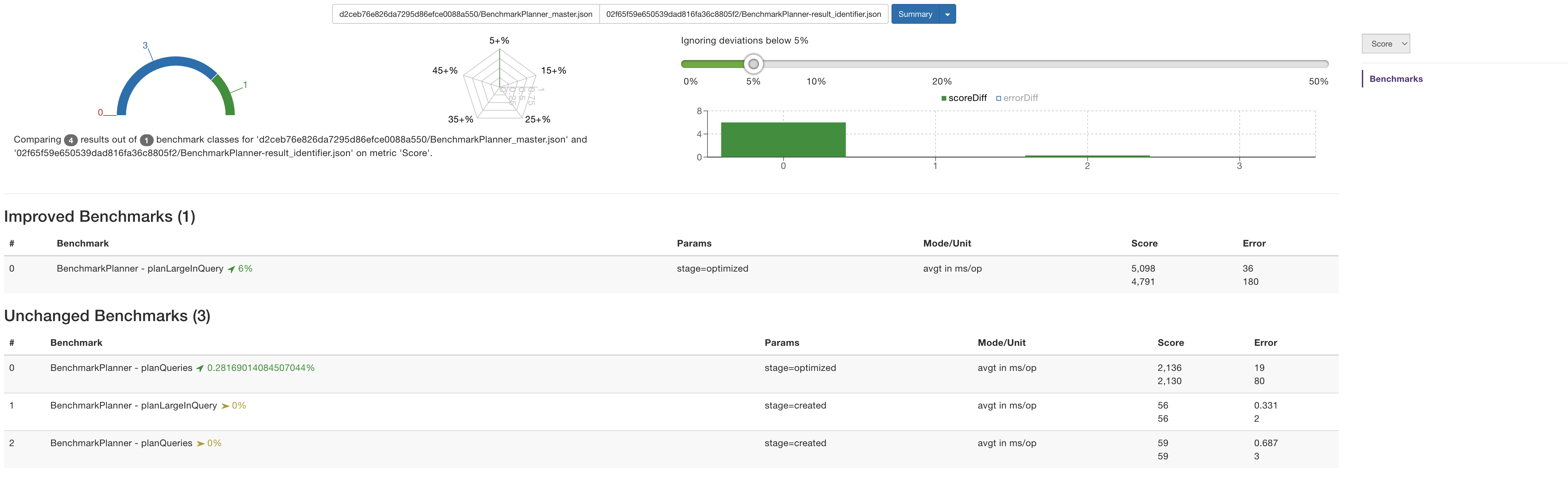Click the arrow icon next to 0.28169014084507044%
1568x493 pixels.
coord(200,368)
